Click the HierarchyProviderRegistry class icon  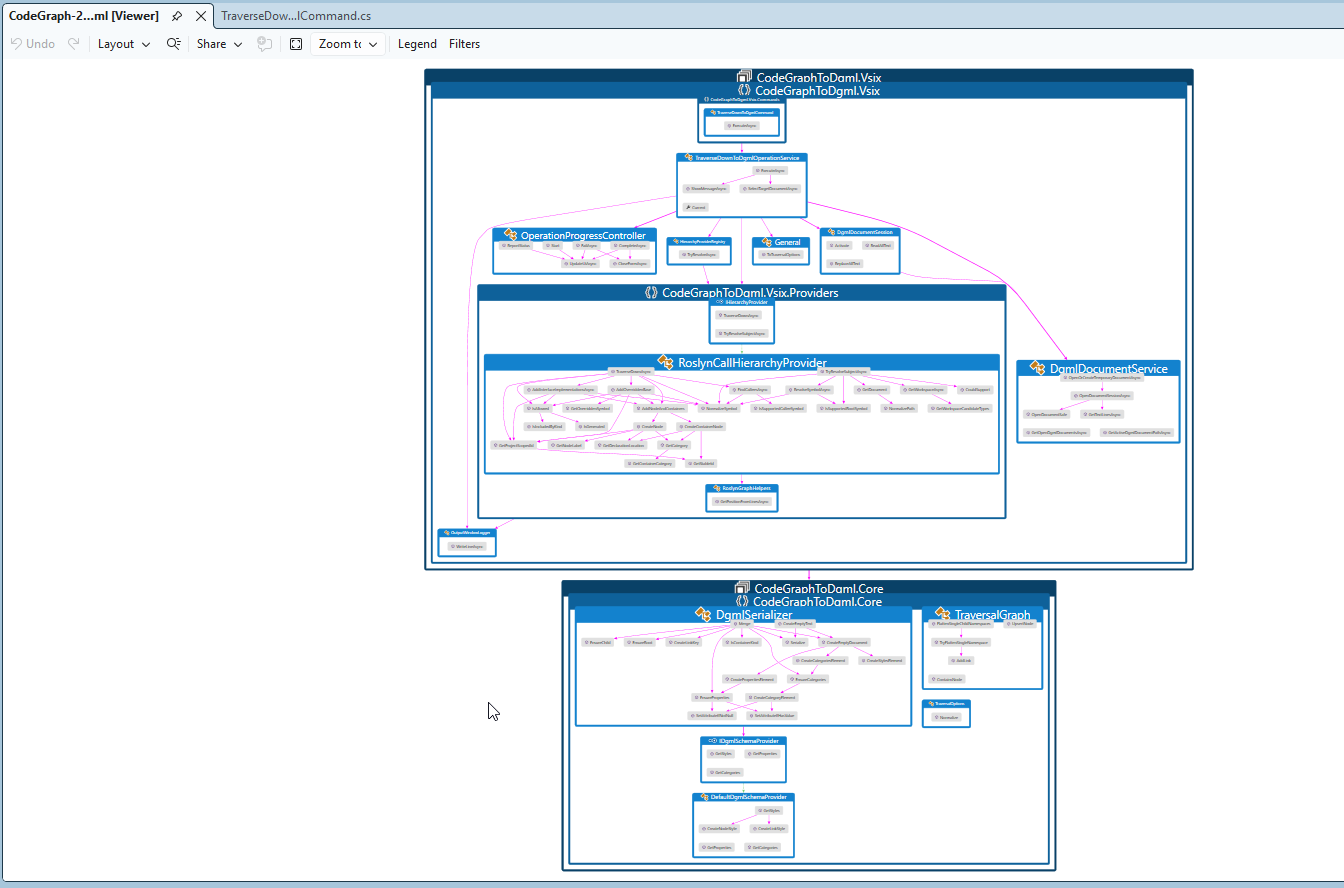coord(674,241)
